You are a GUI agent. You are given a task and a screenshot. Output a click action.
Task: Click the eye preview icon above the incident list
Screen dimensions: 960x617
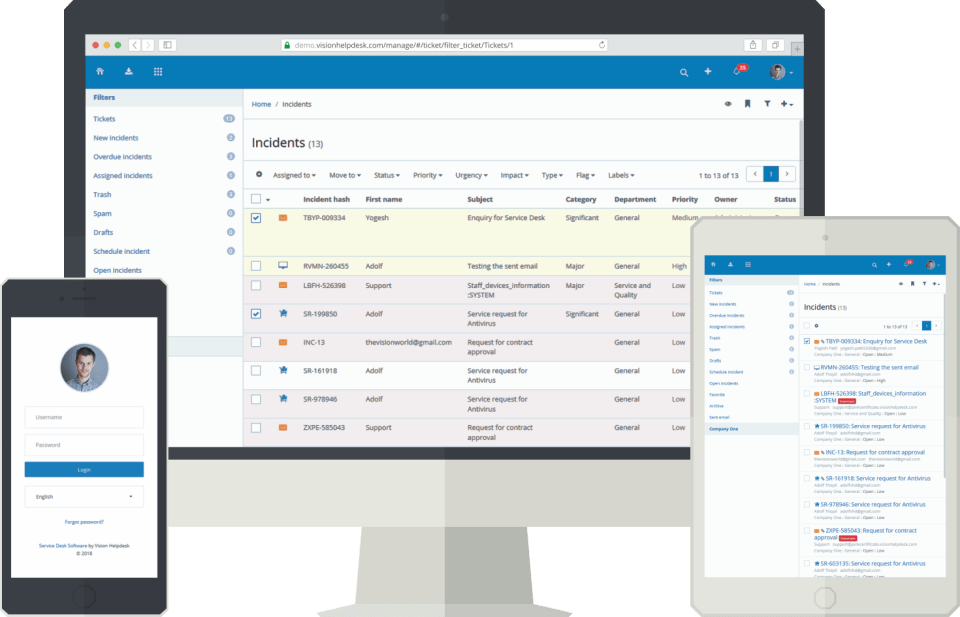click(729, 104)
